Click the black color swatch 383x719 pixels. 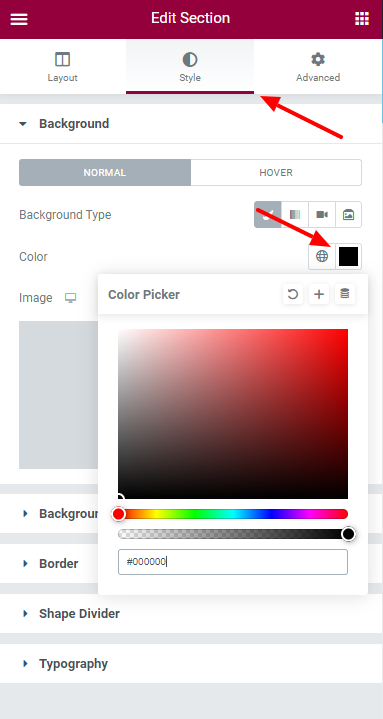pos(349,256)
